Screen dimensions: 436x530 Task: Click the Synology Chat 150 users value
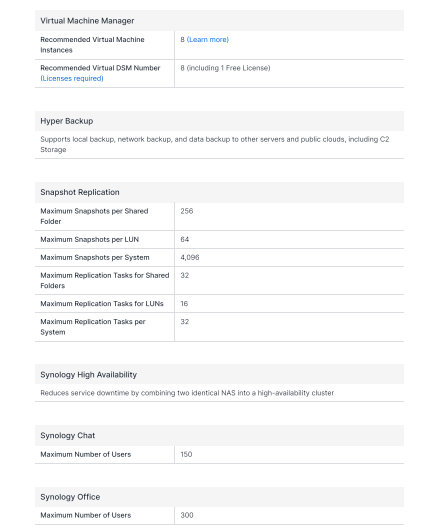point(186,454)
